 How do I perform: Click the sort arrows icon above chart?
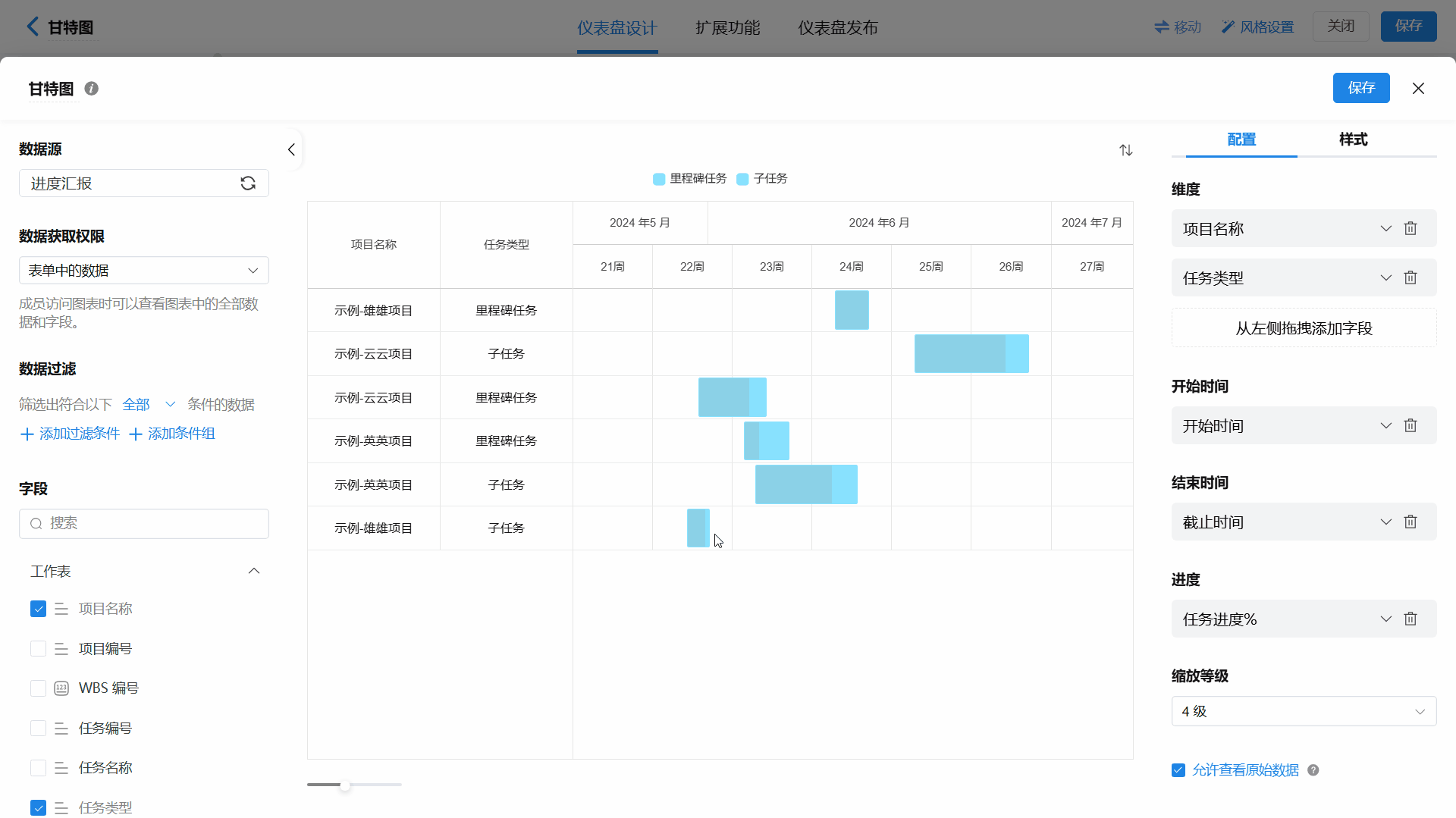(x=1125, y=150)
